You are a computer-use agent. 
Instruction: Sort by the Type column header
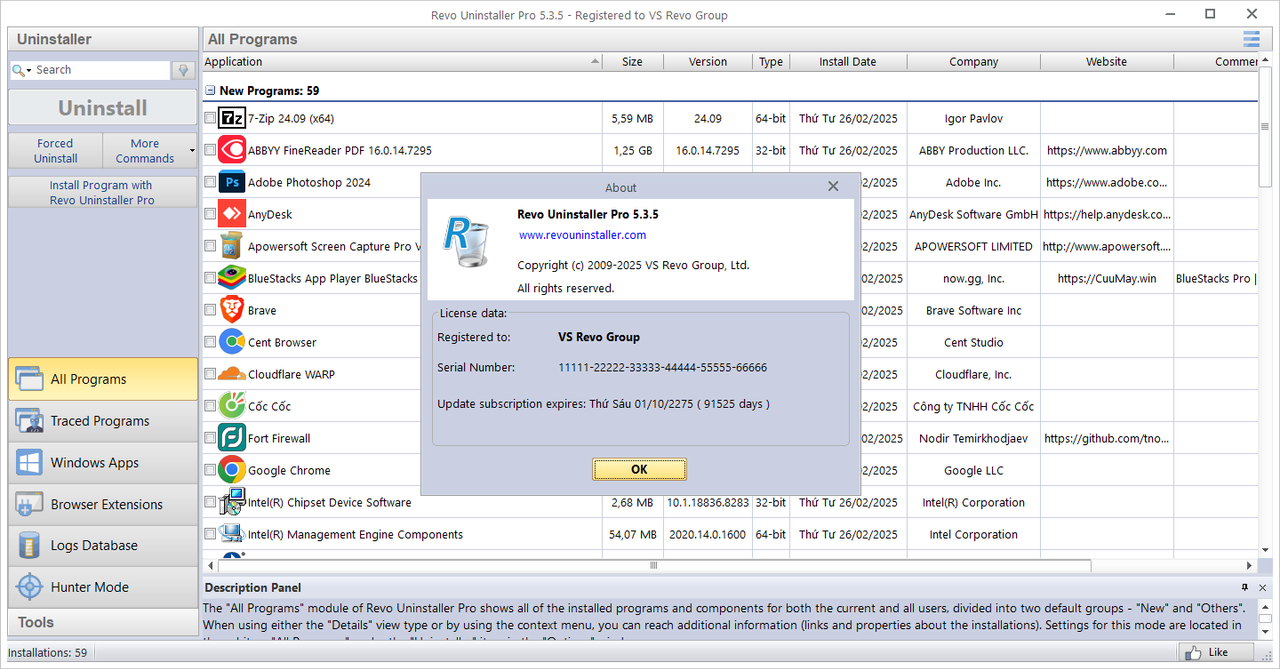tap(771, 62)
